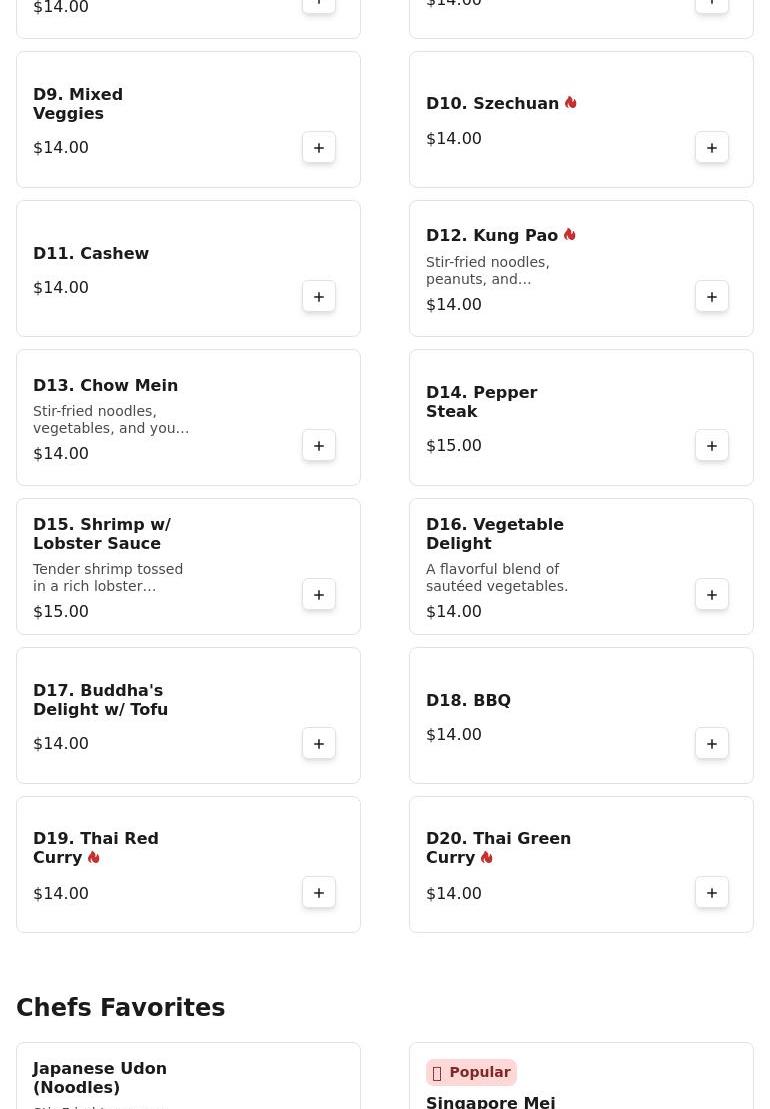Click plus button for D18. BBQ
This screenshot has height=1109, width=770.
tap(712, 744)
